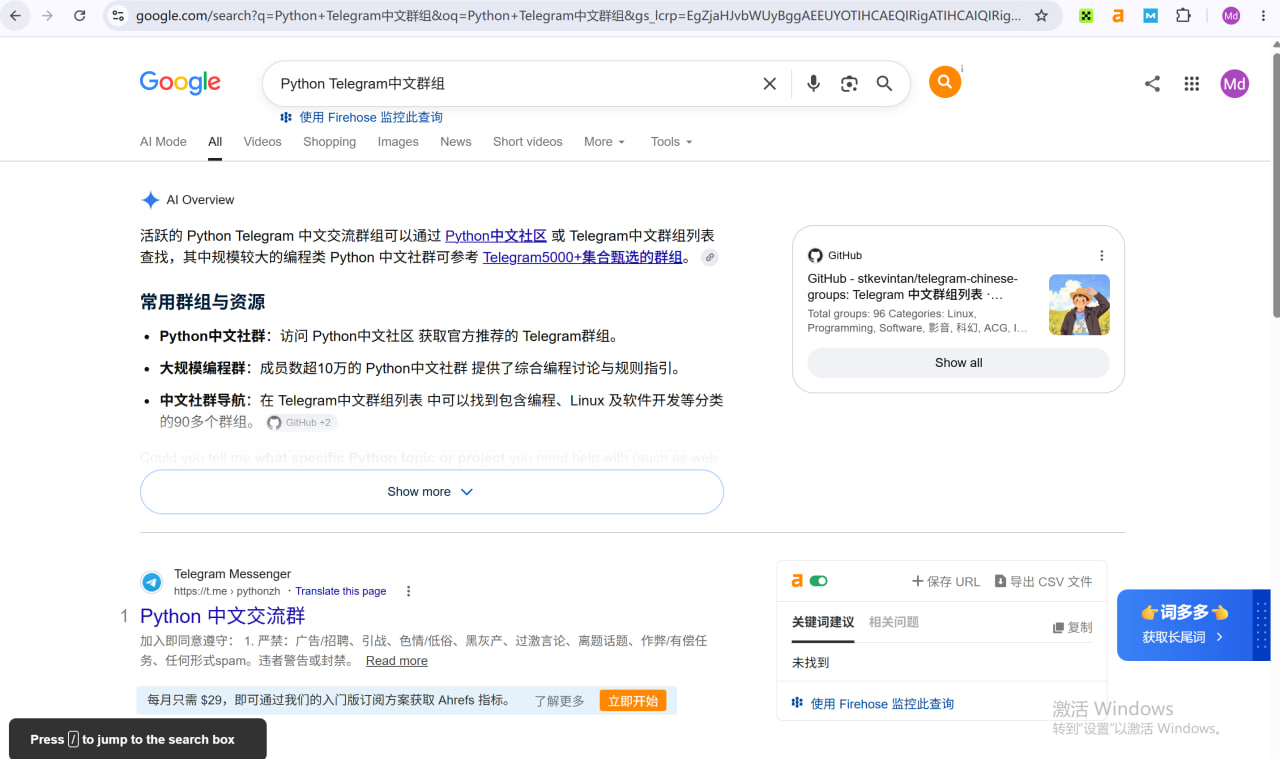
Task: Switch to Images tab
Action: click(x=398, y=142)
